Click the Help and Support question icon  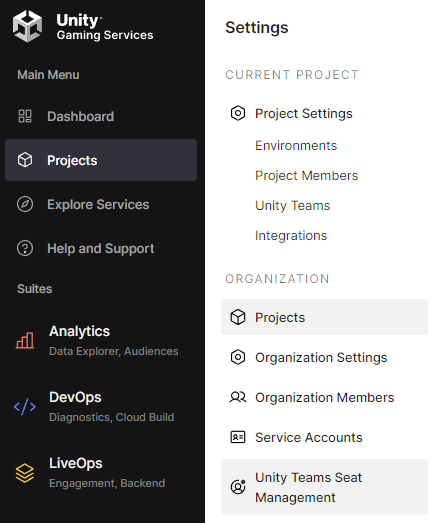coord(25,248)
